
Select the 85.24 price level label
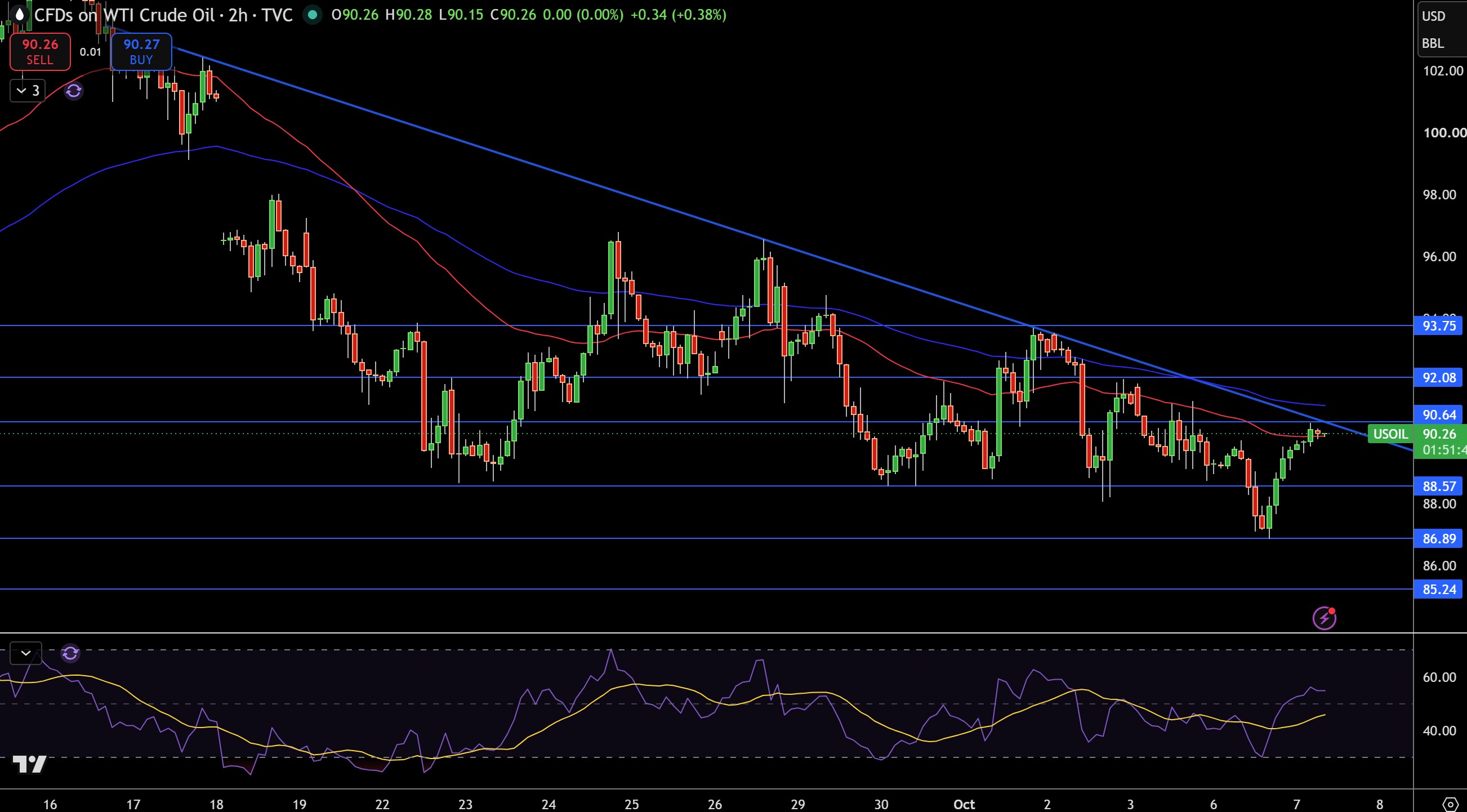[x=1438, y=590]
